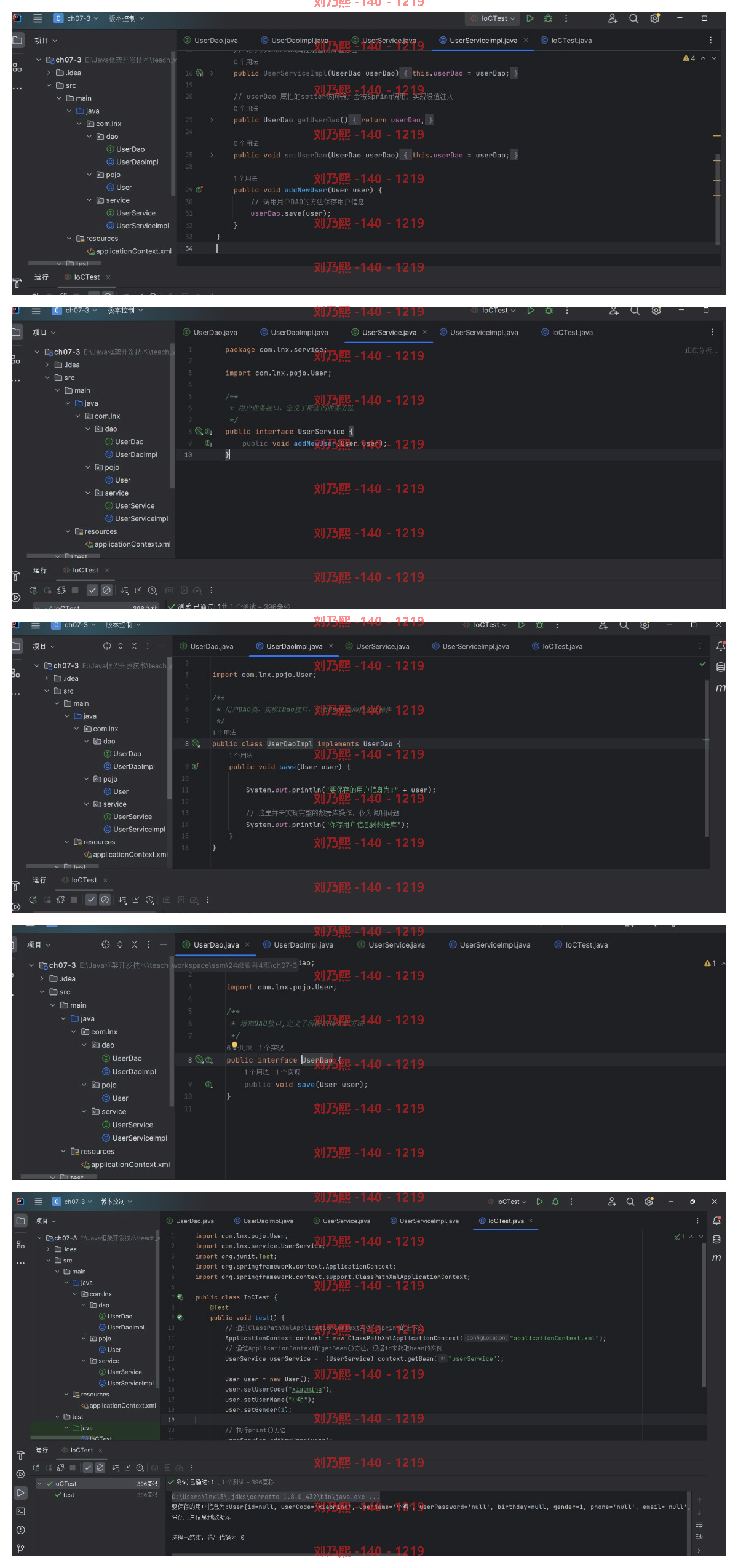The image size is (738, 1568).
Task: Open Maven 'm' icon in IoCTest.java editor window
Action: [716, 1257]
